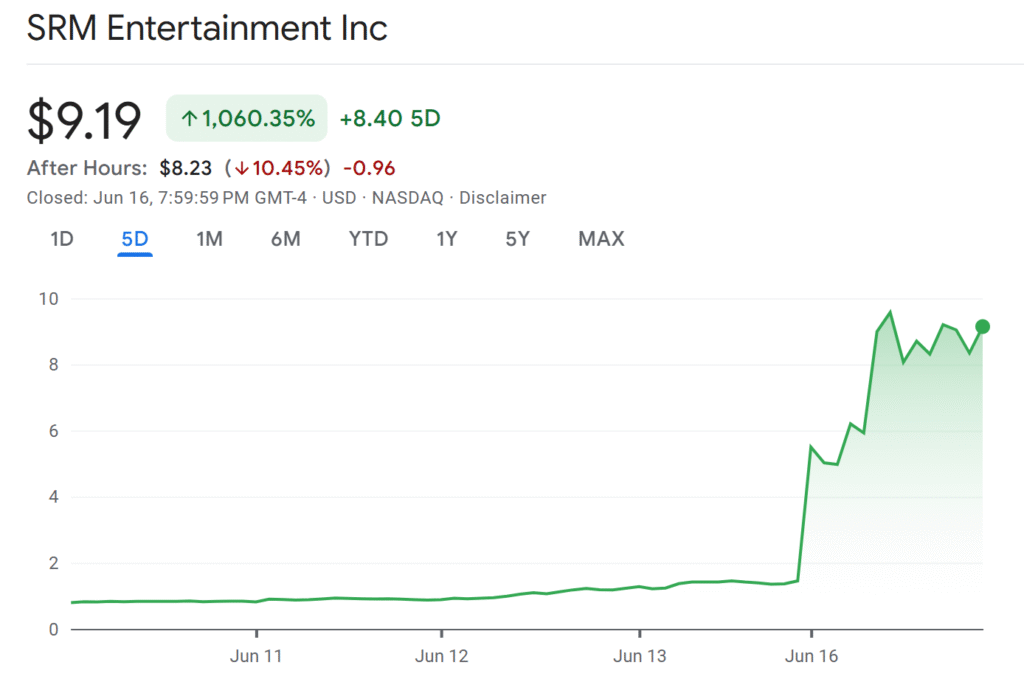Show the MAX time range
Viewport: 1024px width, 682px height.
[601, 239]
